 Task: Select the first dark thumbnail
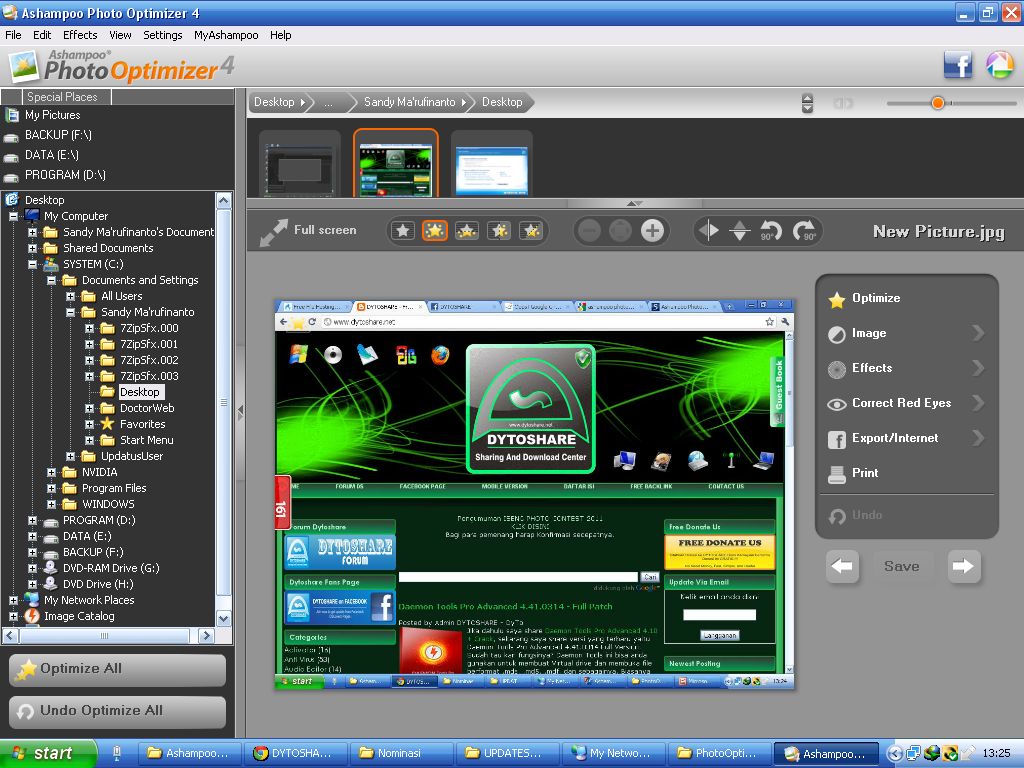click(x=299, y=164)
